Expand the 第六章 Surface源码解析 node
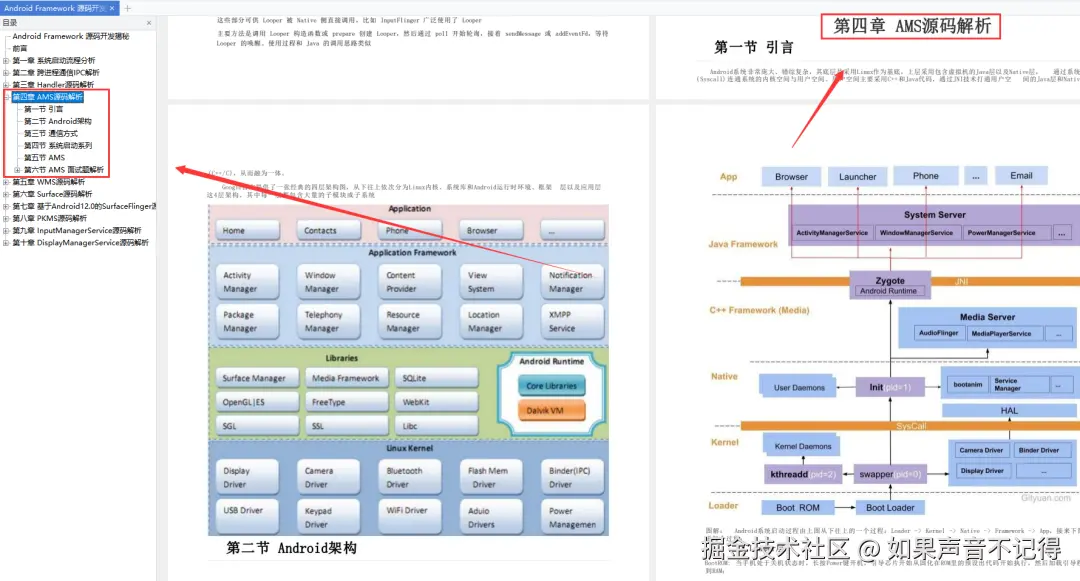Screen dimensions: 1080x581 [6, 194]
